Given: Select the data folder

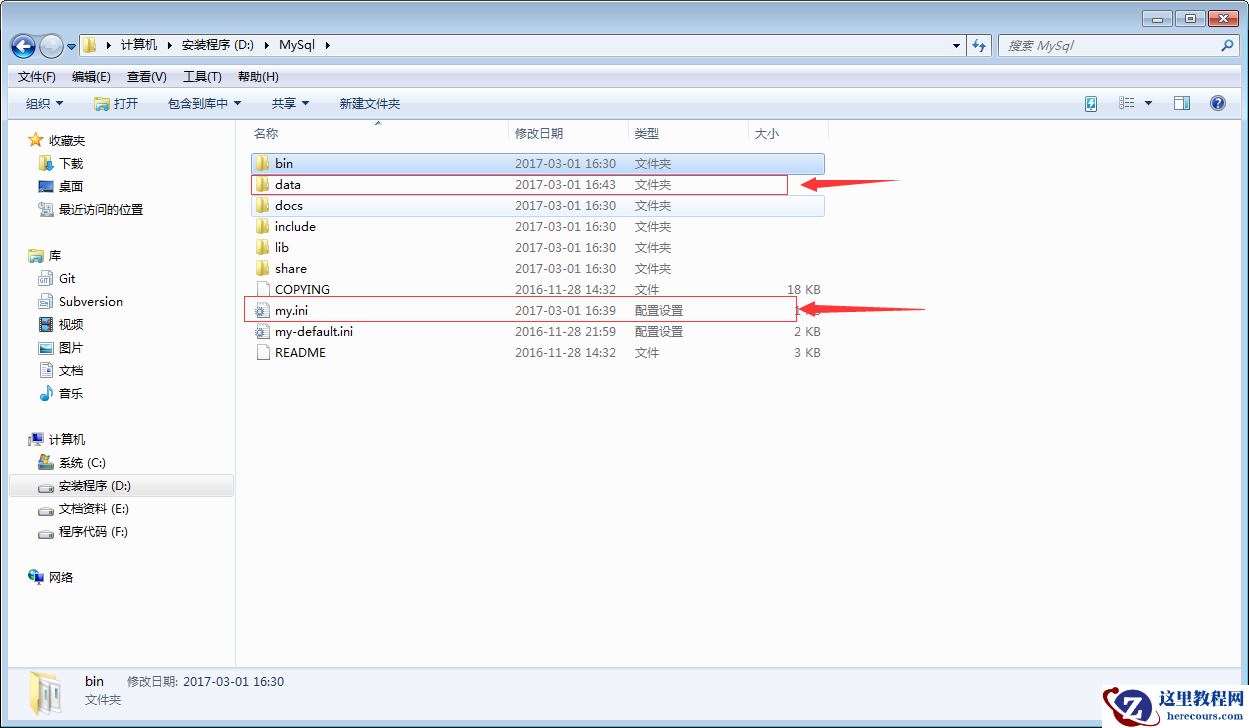Looking at the screenshot, I should click(288, 185).
